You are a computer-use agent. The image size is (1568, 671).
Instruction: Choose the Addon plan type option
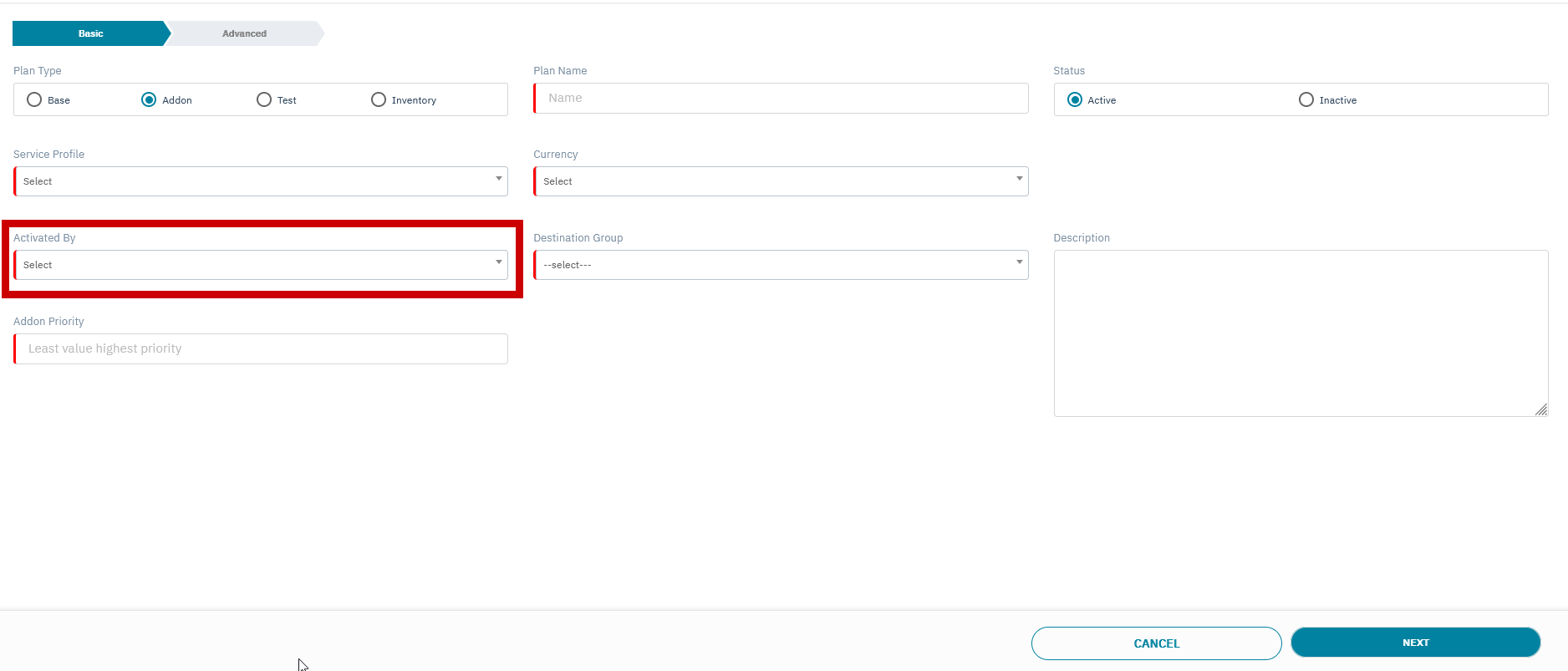(x=149, y=99)
